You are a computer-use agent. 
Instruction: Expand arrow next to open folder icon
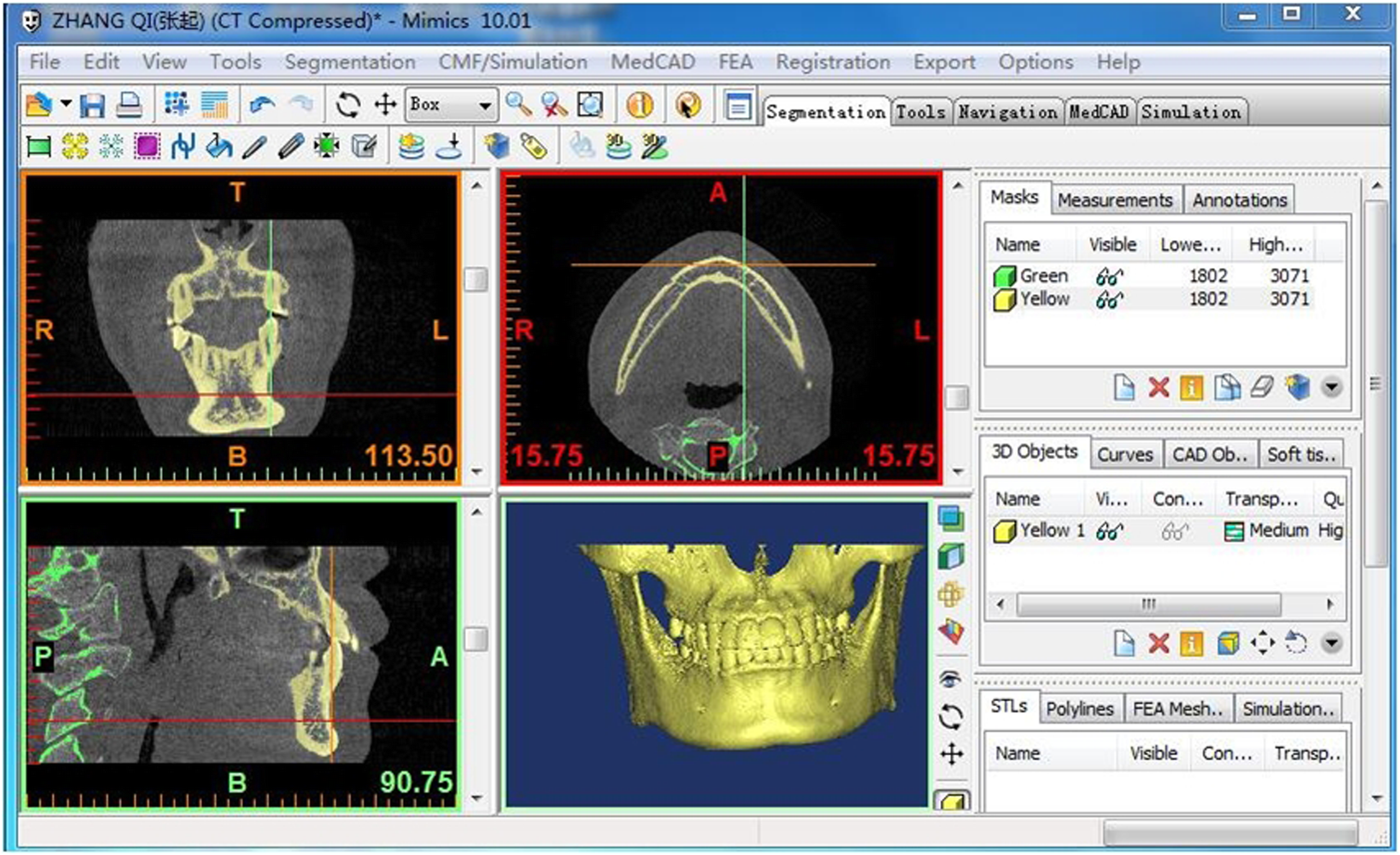65,104
